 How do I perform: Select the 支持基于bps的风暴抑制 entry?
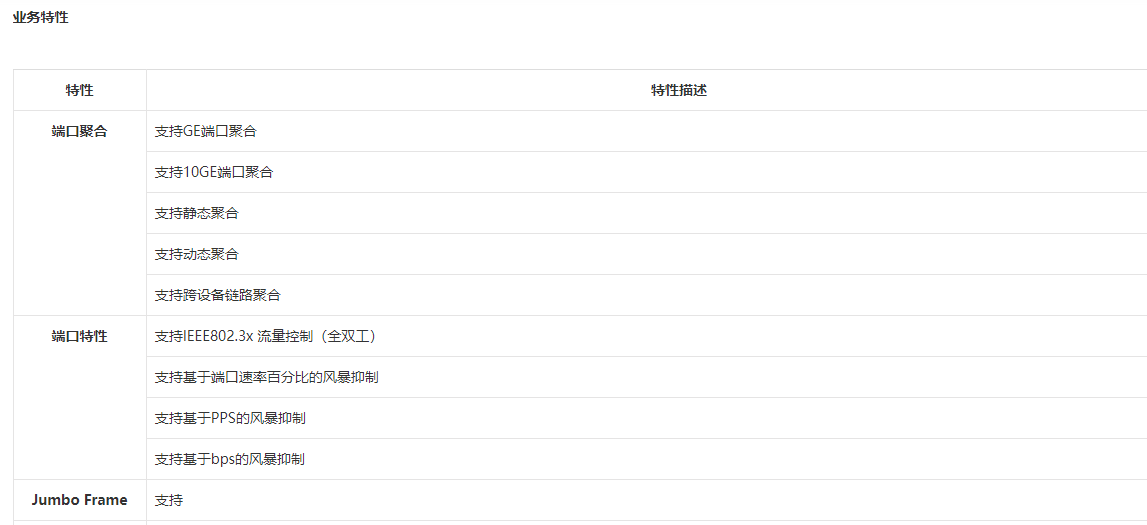pos(229,459)
